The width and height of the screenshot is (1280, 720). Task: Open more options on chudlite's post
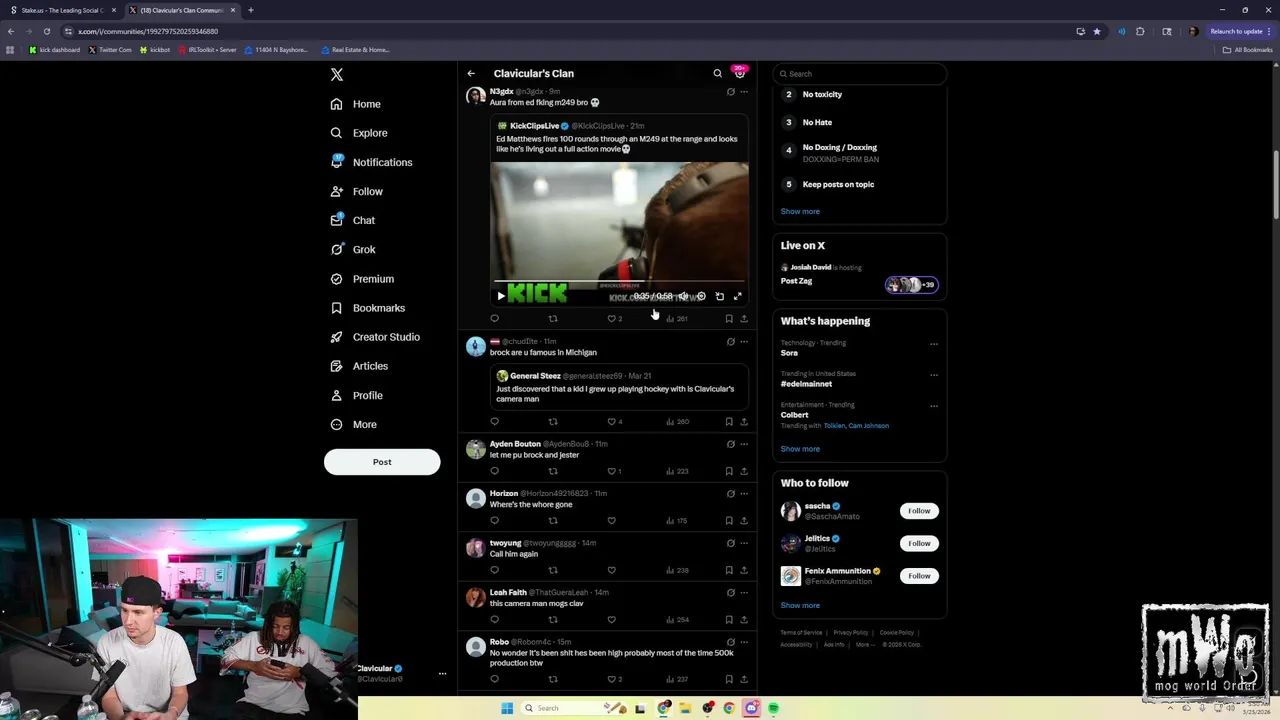[x=744, y=342]
